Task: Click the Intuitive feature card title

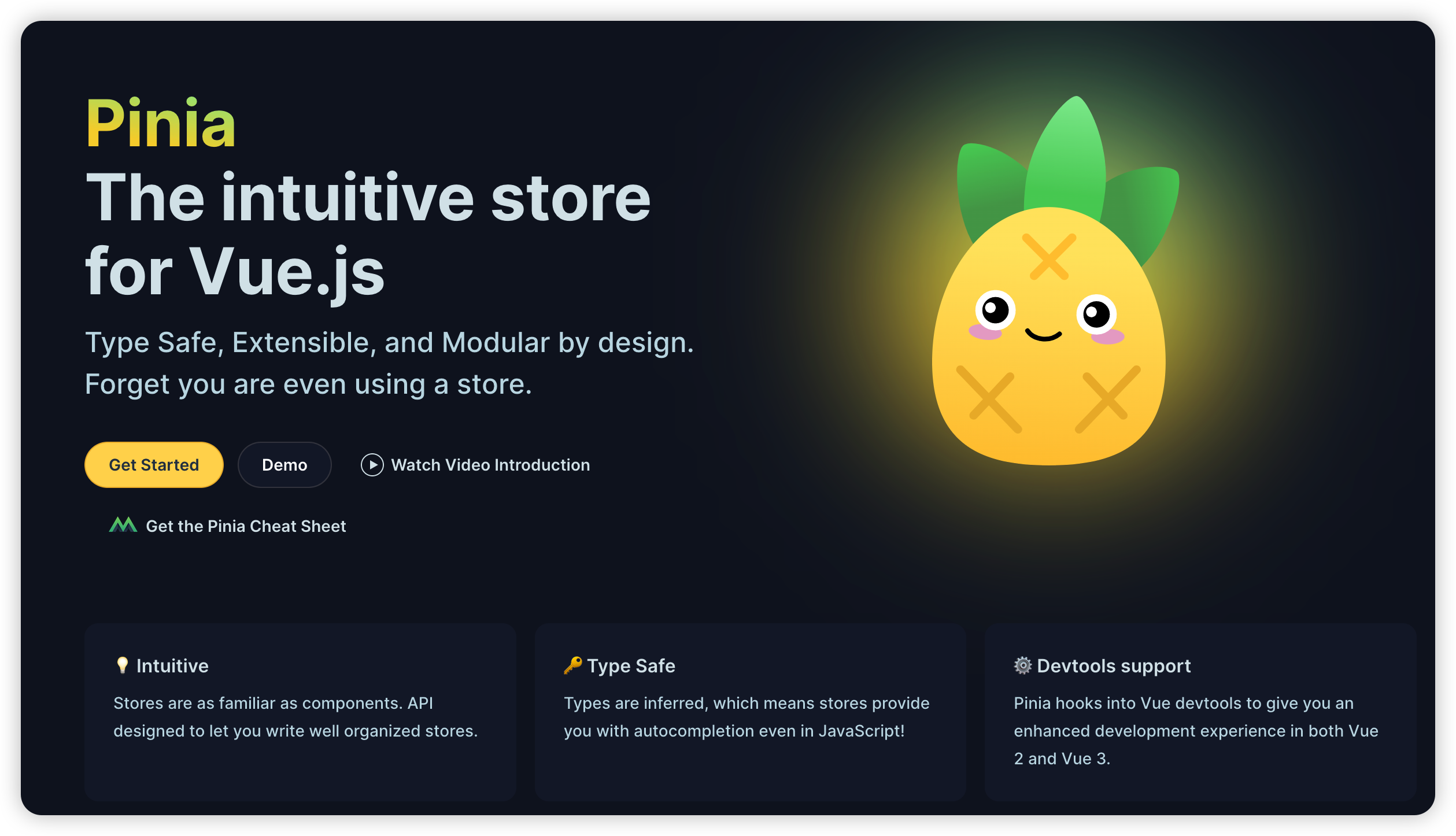Action: tap(172, 666)
